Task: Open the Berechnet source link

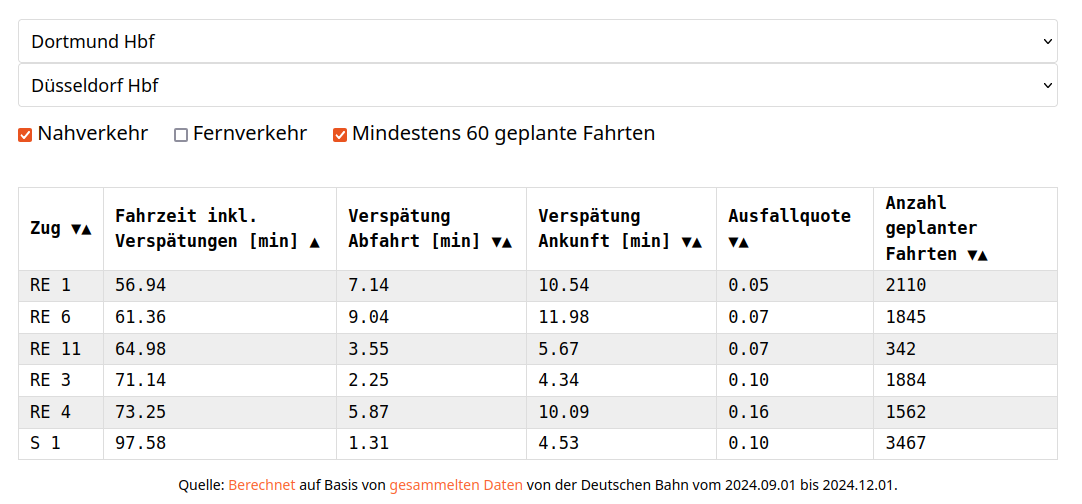Action: point(262,485)
